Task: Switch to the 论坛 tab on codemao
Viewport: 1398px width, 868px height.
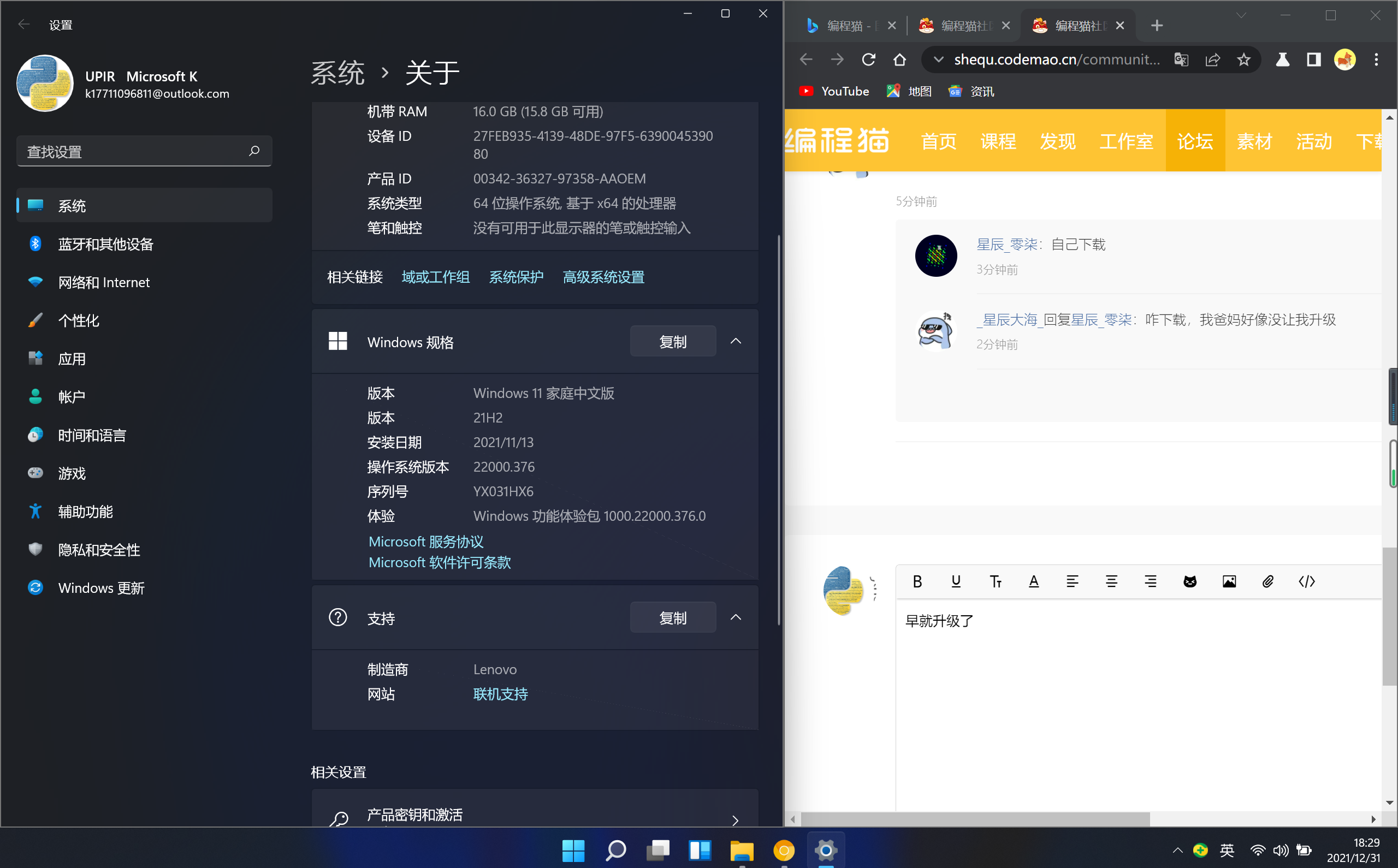Action: coord(1195,141)
